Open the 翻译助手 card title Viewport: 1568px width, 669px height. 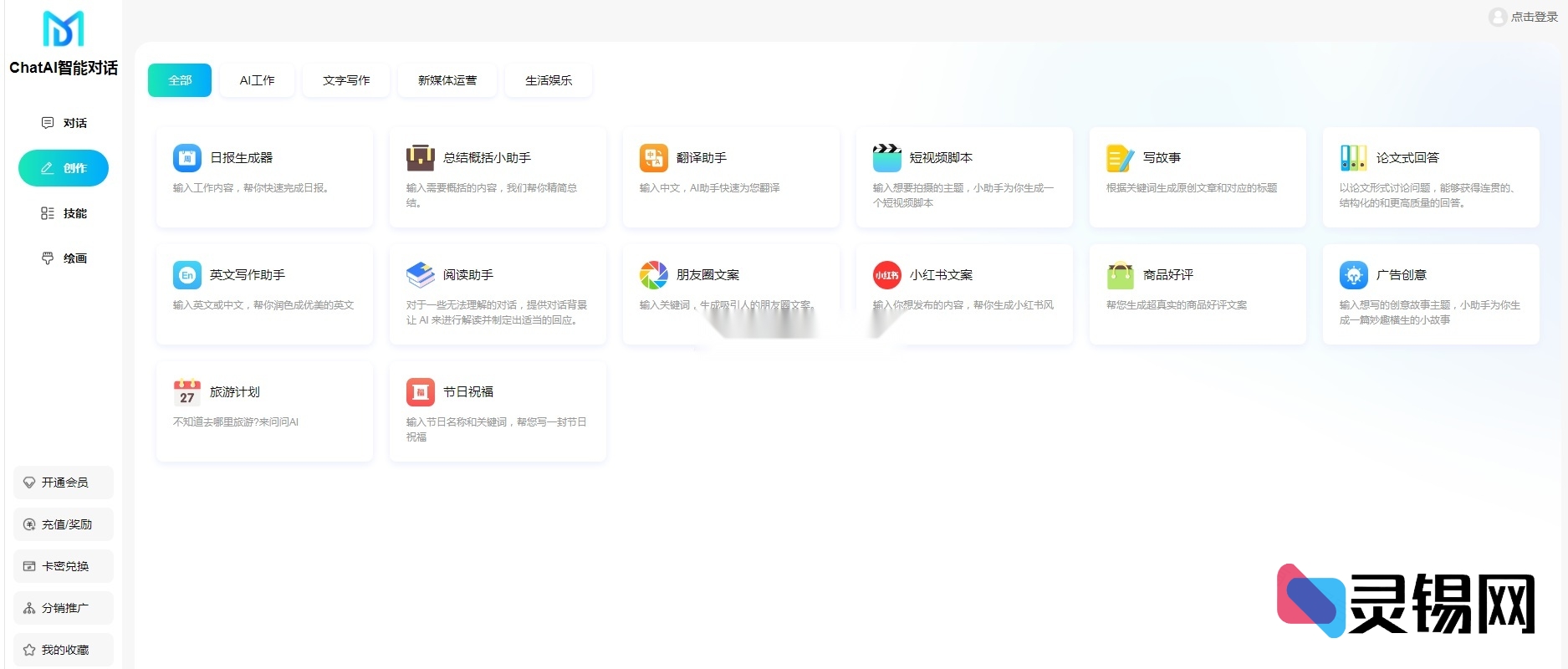(701, 157)
